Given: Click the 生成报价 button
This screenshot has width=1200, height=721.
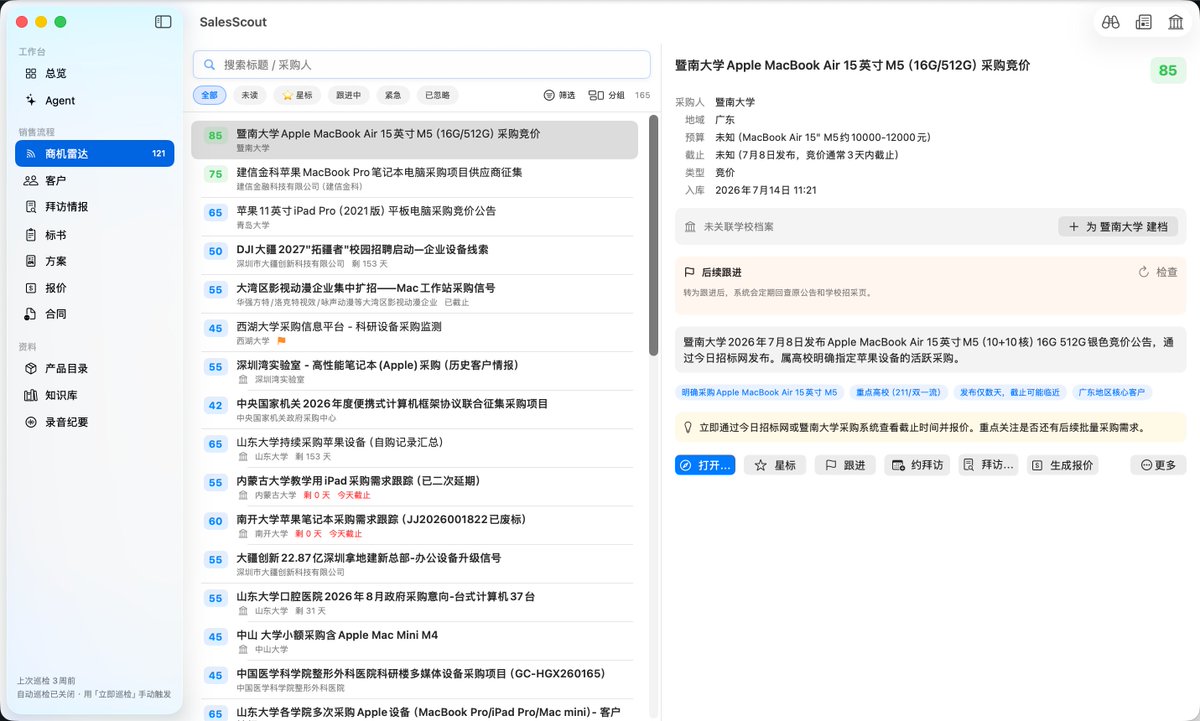Looking at the screenshot, I should click(1063, 465).
